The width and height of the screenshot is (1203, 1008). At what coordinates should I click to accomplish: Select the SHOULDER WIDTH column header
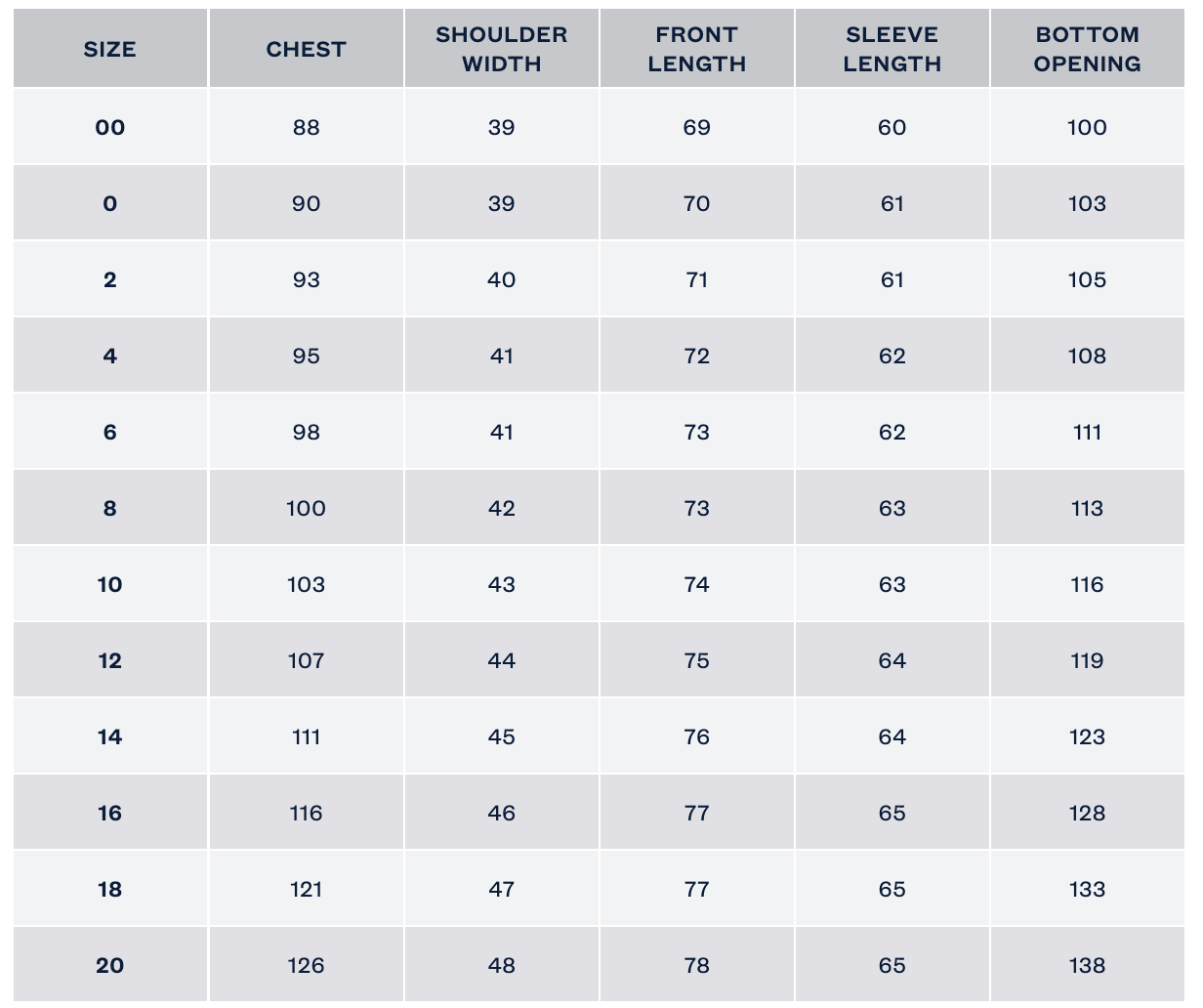coord(501,49)
